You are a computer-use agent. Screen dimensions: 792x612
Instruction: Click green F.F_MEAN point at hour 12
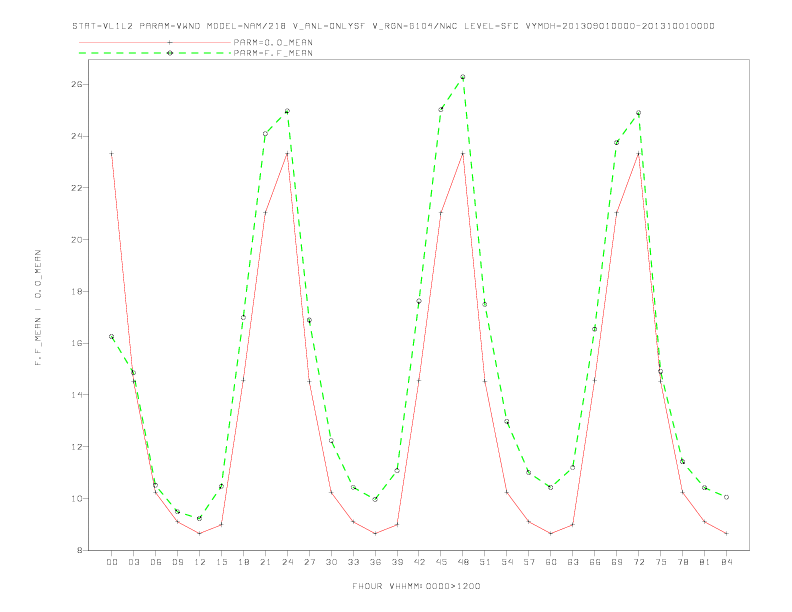pos(200,518)
